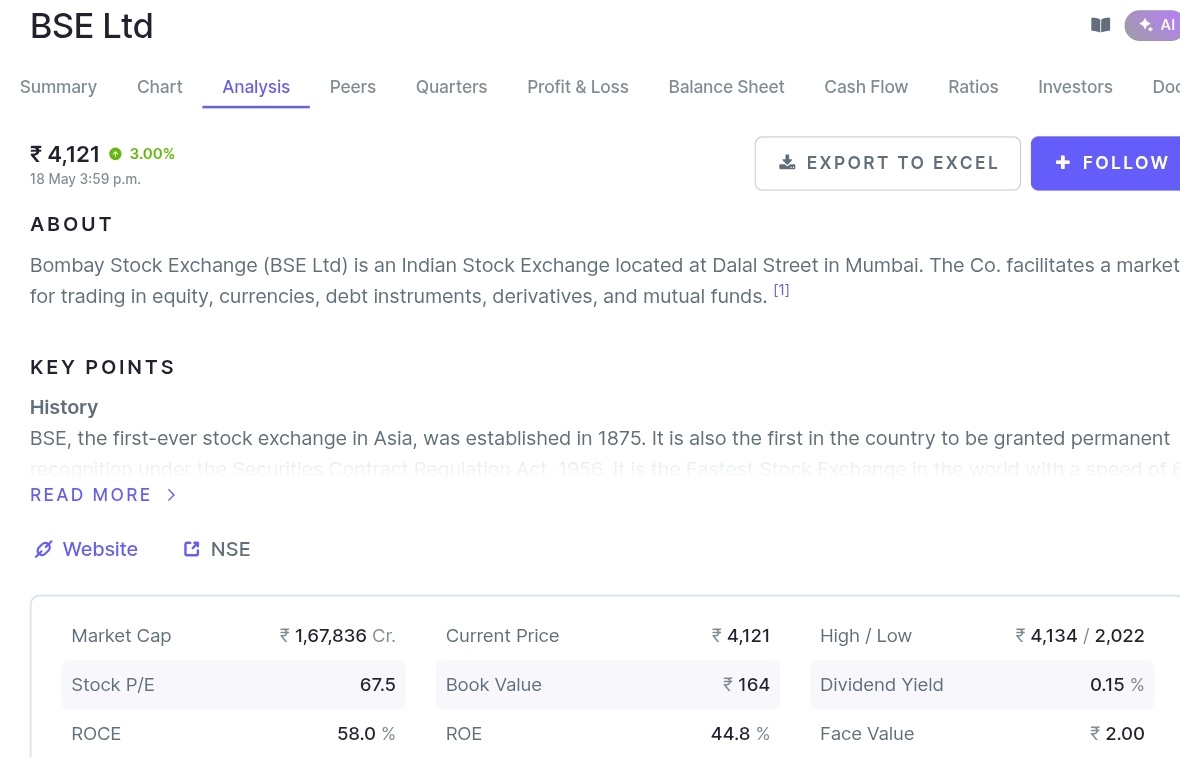The image size is (1180, 757).
Task: Click the download icon in Export to Excel
Action: tap(787, 163)
